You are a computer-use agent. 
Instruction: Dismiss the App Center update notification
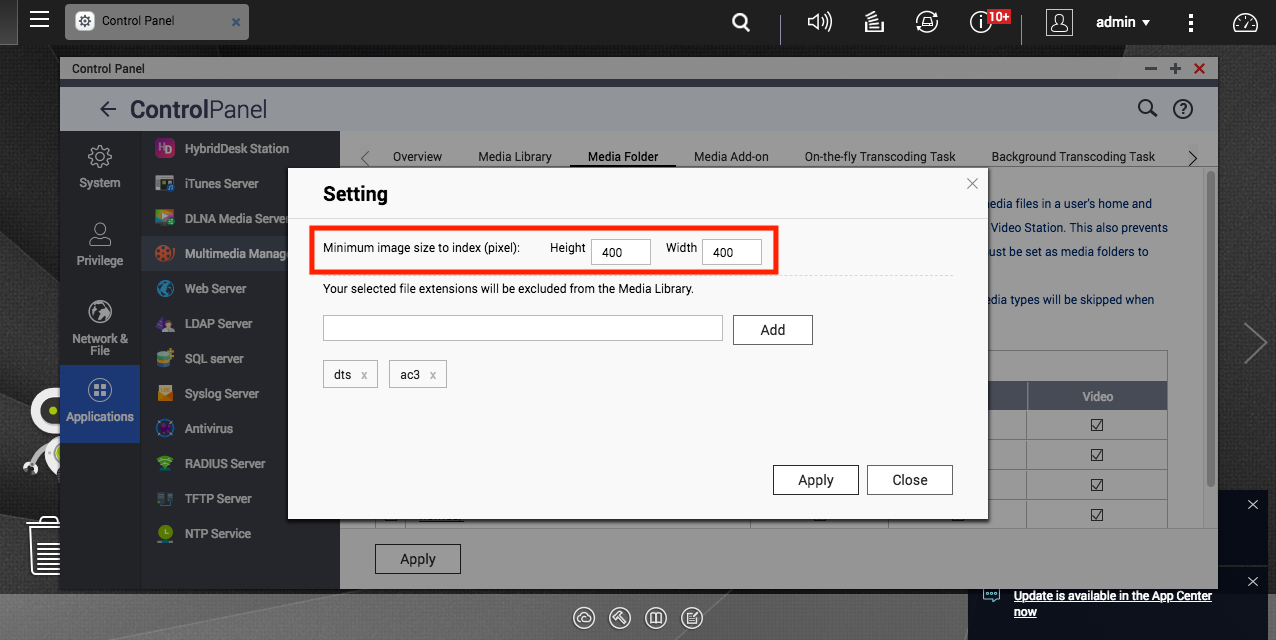(1253, 581)
